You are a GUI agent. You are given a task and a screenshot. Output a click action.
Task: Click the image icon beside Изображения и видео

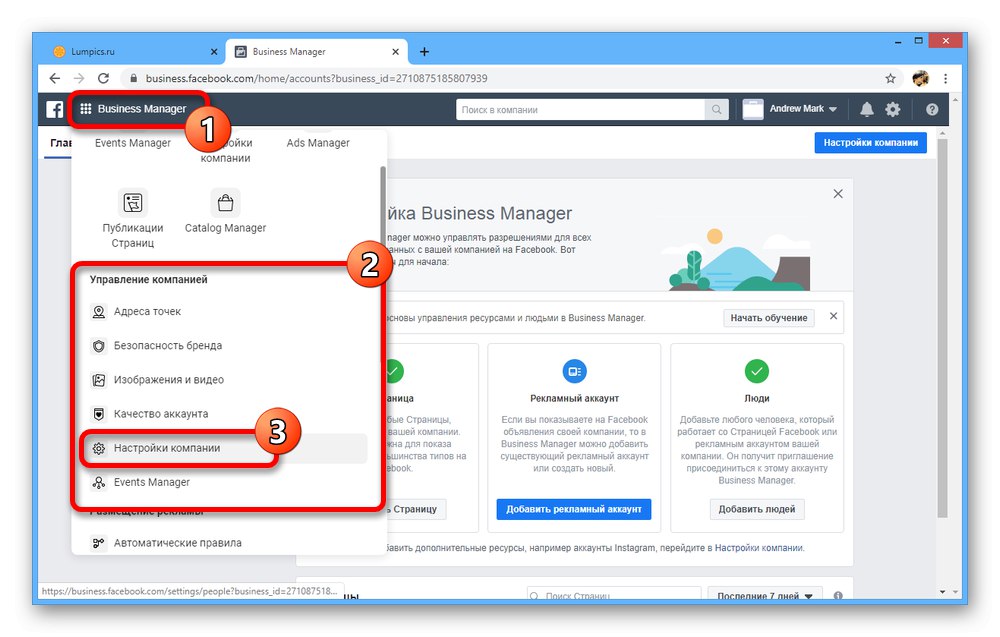98,380
